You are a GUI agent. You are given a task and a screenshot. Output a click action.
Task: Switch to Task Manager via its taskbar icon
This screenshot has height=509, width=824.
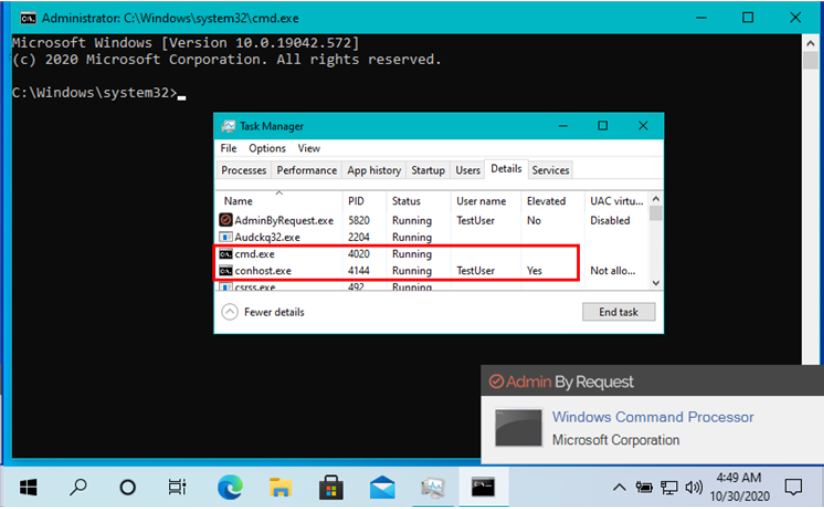432,487
